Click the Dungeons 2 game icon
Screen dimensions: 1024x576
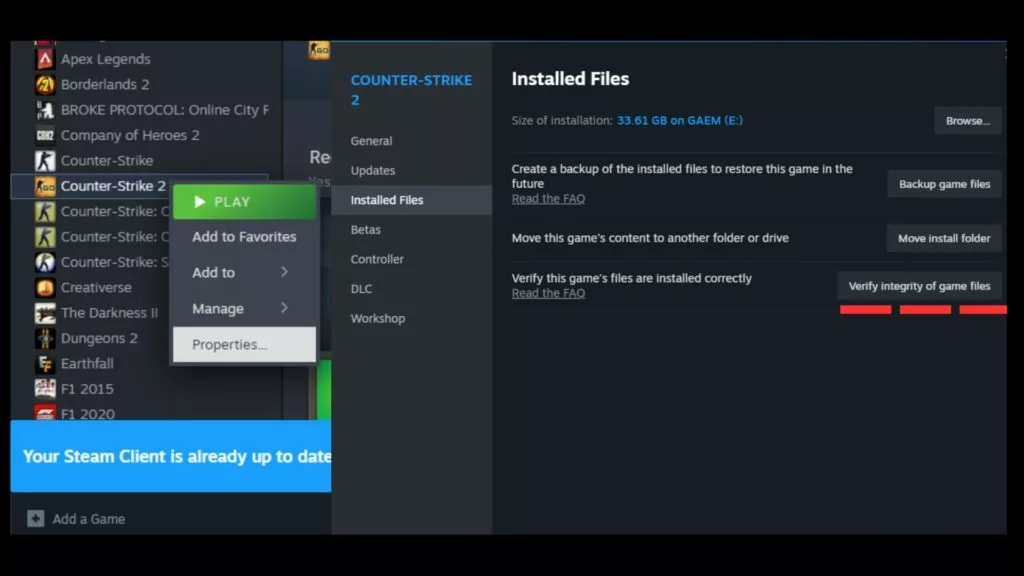pos(45,338)
